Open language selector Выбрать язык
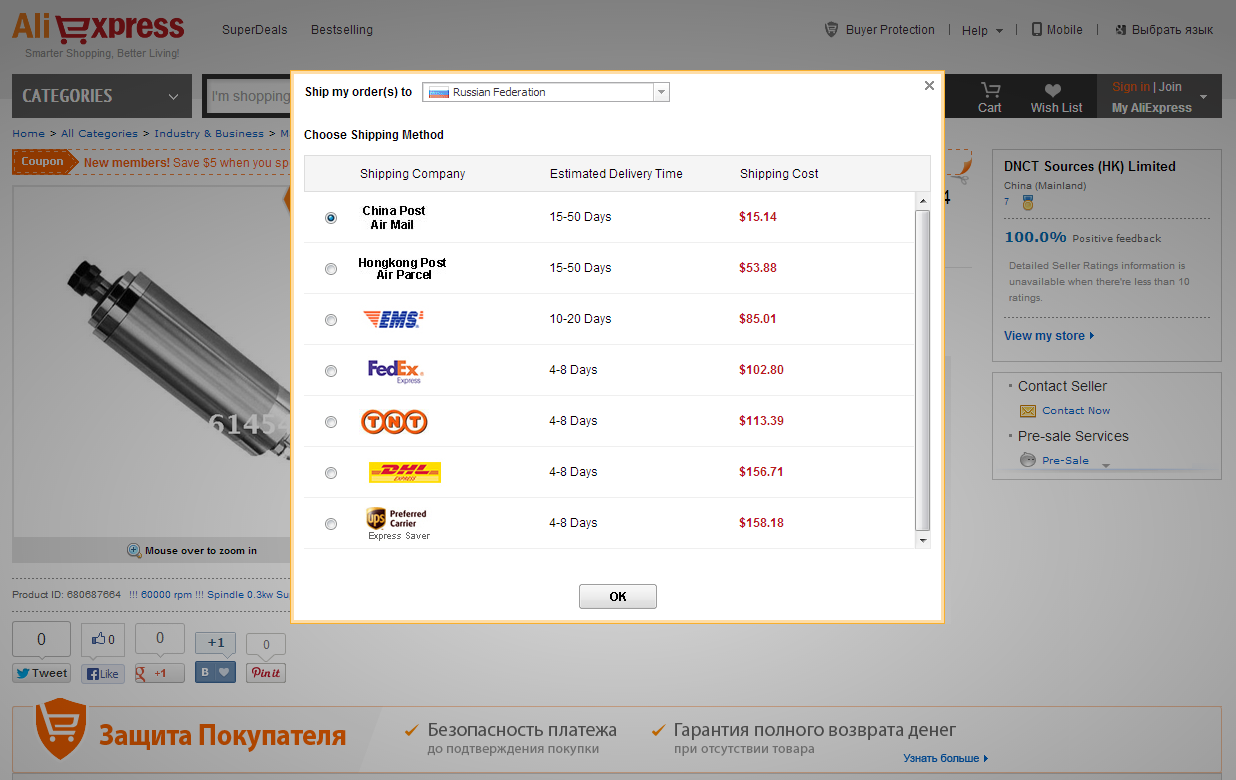The height and width of the screenshot is (780, 1236). click(1164, 30)
